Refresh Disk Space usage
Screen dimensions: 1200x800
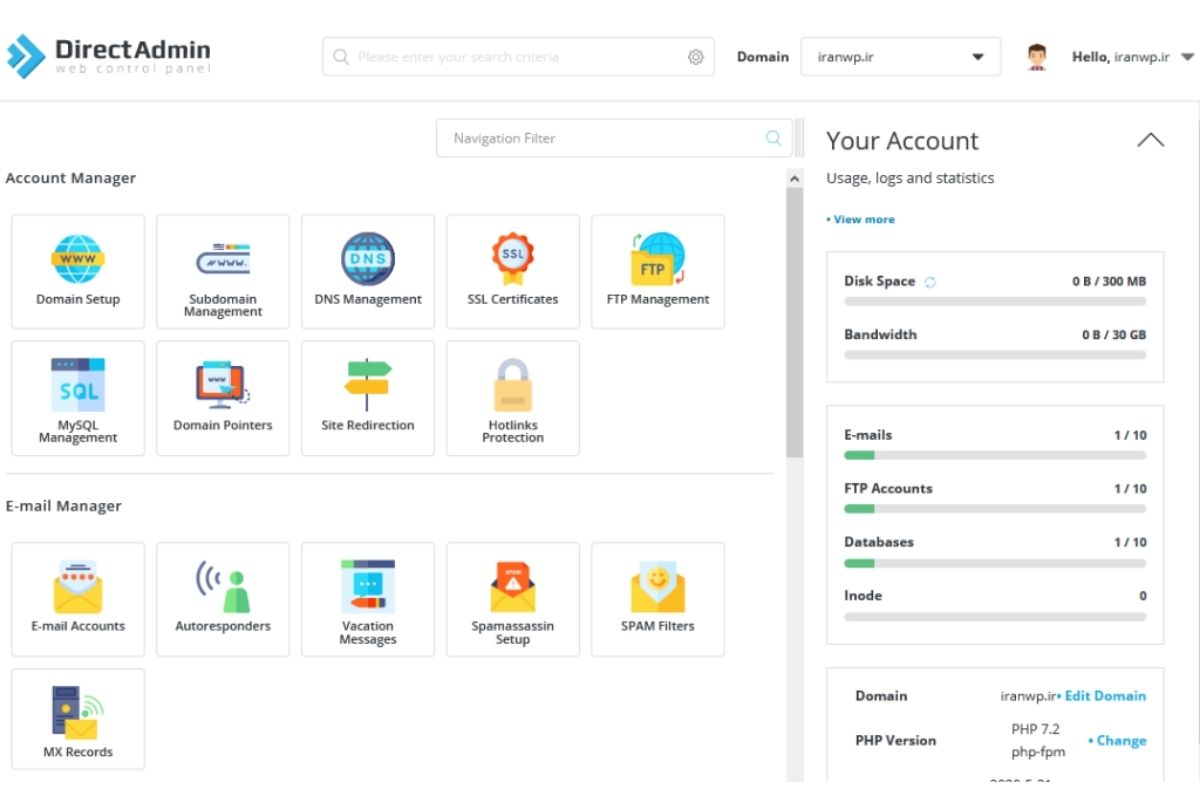point(930,282)
